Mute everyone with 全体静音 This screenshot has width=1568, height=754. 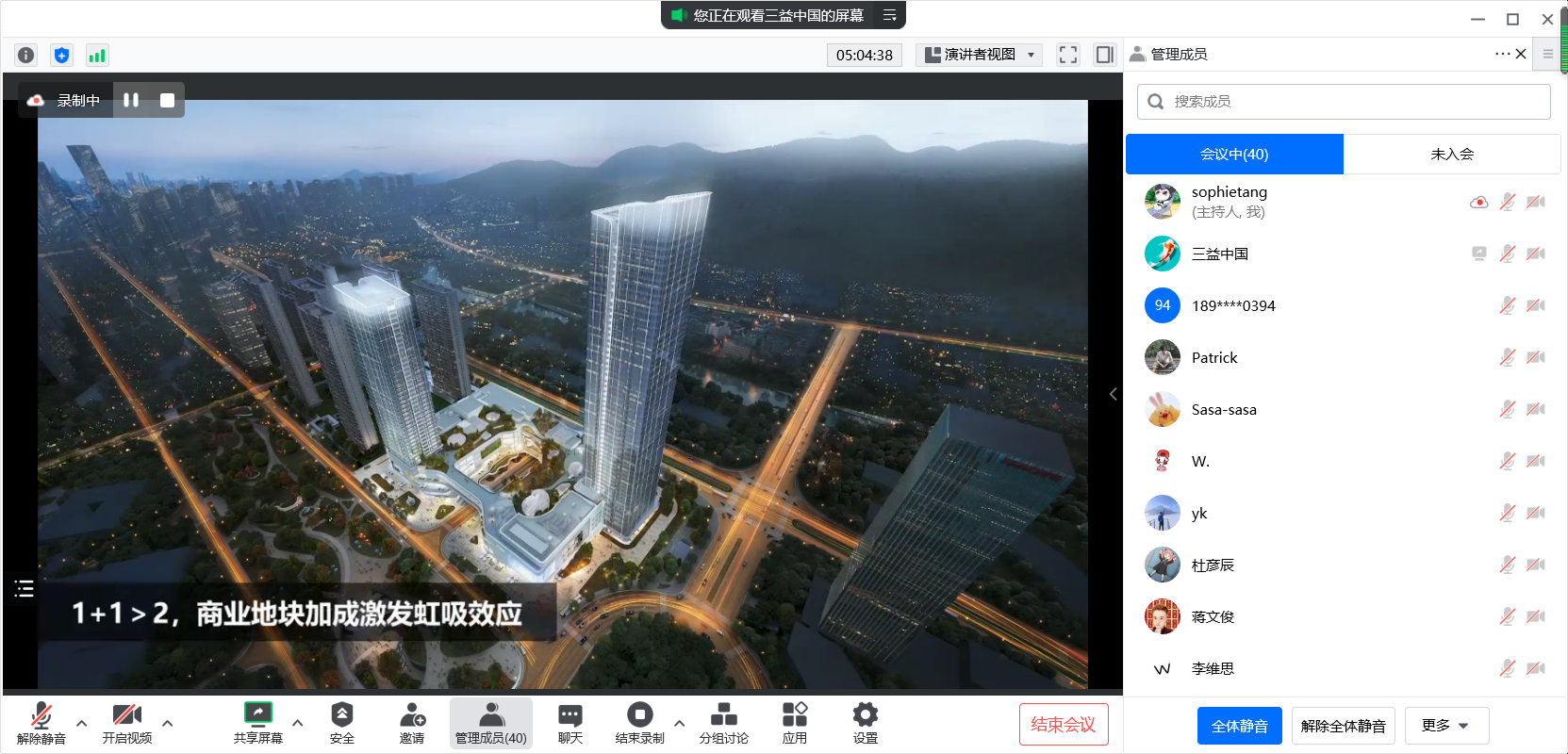pyautogui.click(x=1240, y=726)
